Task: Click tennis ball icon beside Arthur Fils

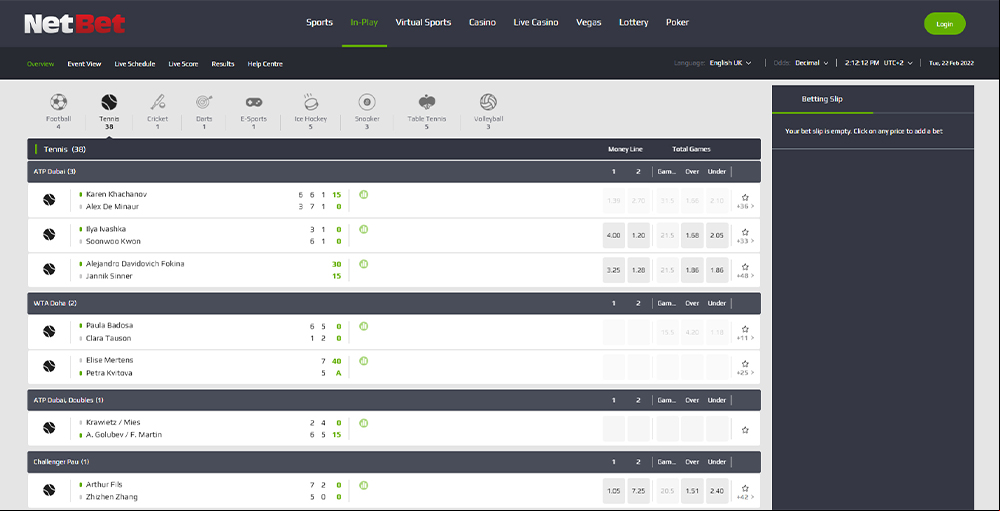Action: [49, 490]
